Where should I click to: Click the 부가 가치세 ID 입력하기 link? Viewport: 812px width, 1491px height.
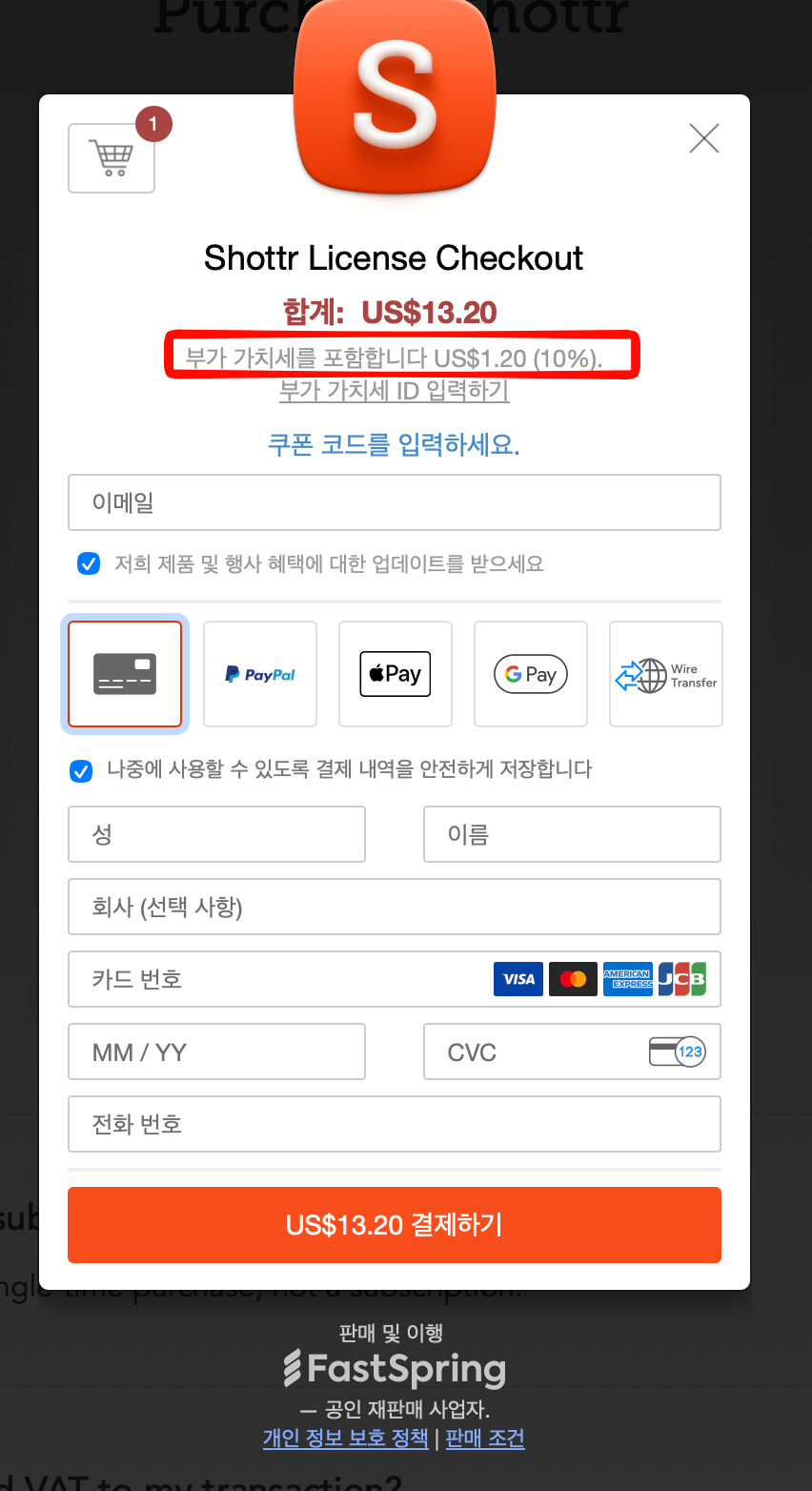(395, 390)
